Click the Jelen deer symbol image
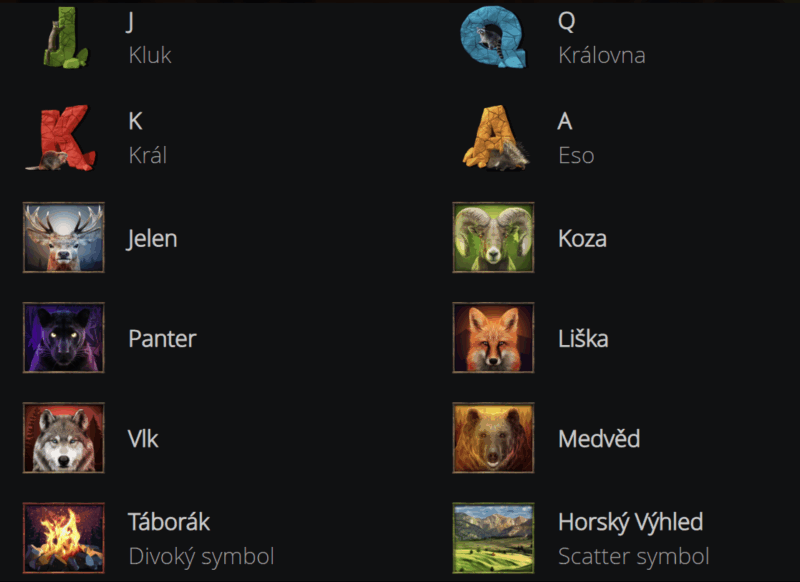The image size is (800, 582). pyautogui.click(x=64, y=237)
